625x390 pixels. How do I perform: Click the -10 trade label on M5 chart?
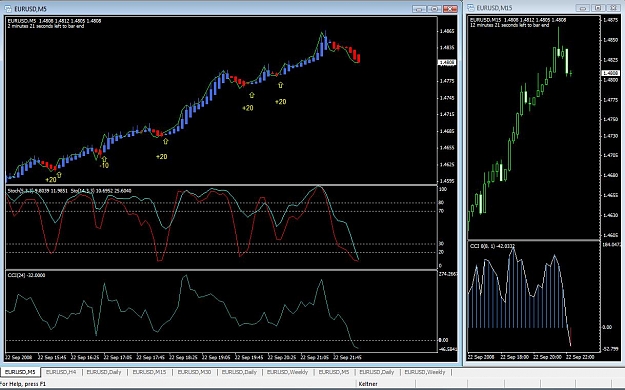coord(104,165)
